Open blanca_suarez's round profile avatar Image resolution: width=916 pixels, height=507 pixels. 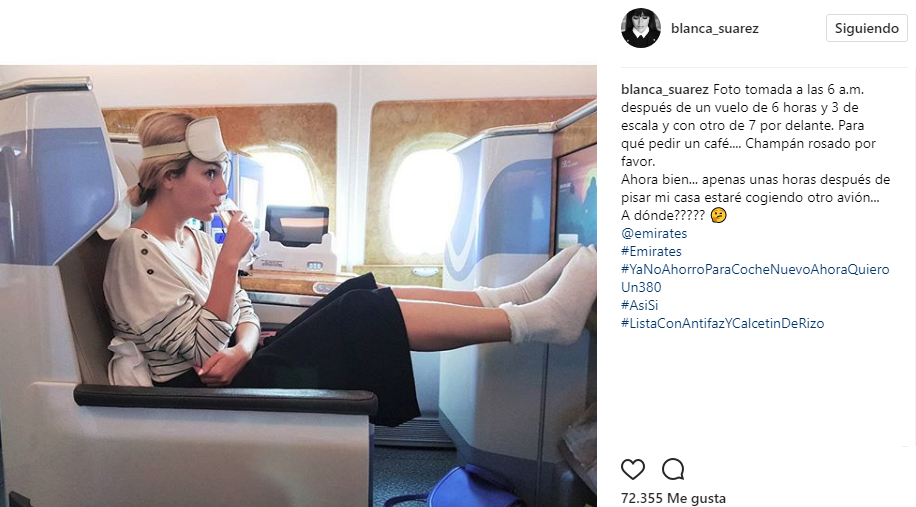tap(641, 28)
